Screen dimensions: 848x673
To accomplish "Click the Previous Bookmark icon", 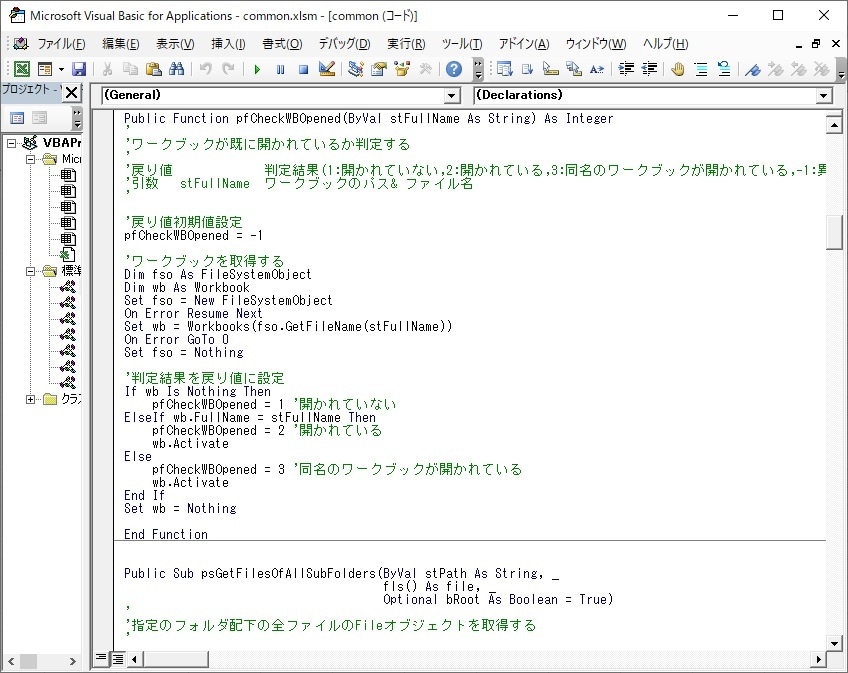I will point(799,69).
